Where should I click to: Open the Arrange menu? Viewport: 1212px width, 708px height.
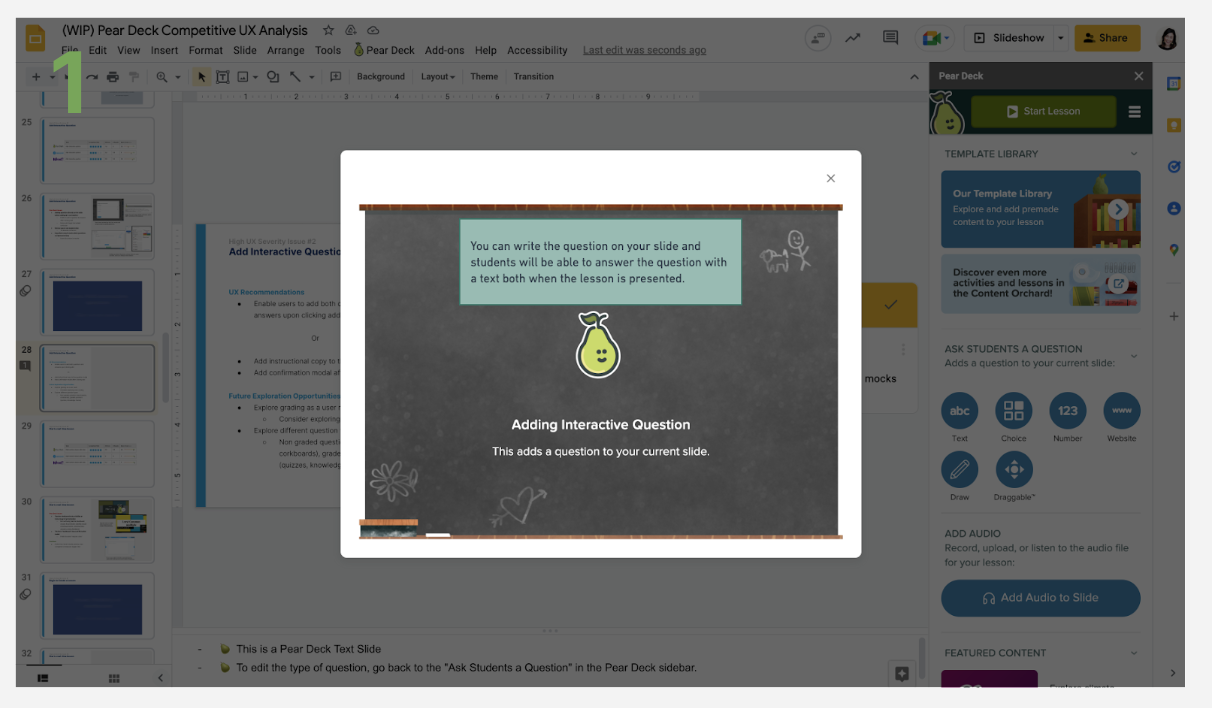pos(286,50)
